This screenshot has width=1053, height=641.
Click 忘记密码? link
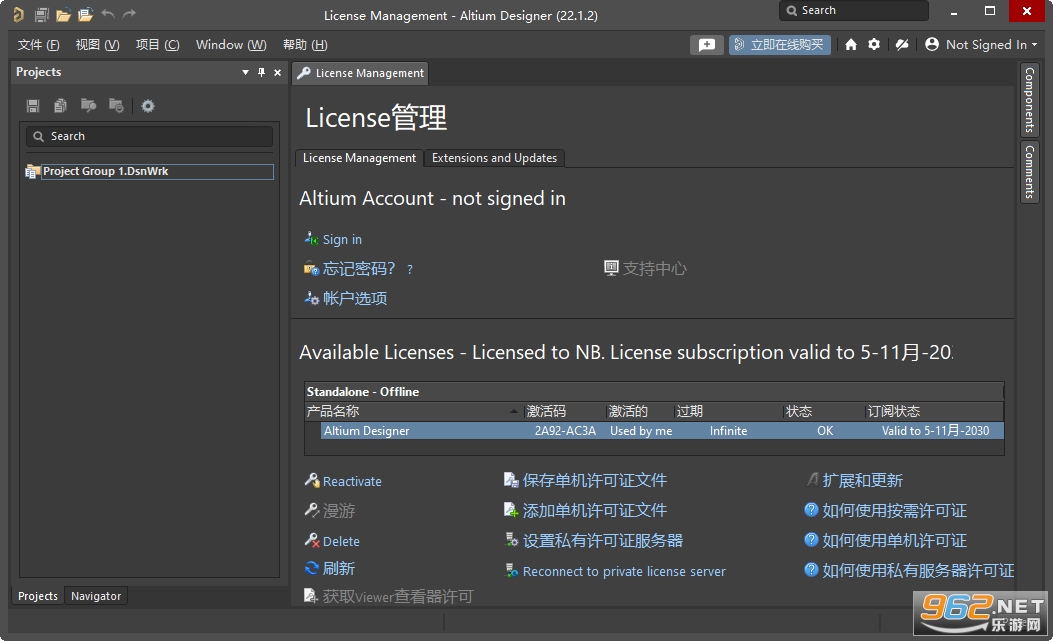point(359,269)
